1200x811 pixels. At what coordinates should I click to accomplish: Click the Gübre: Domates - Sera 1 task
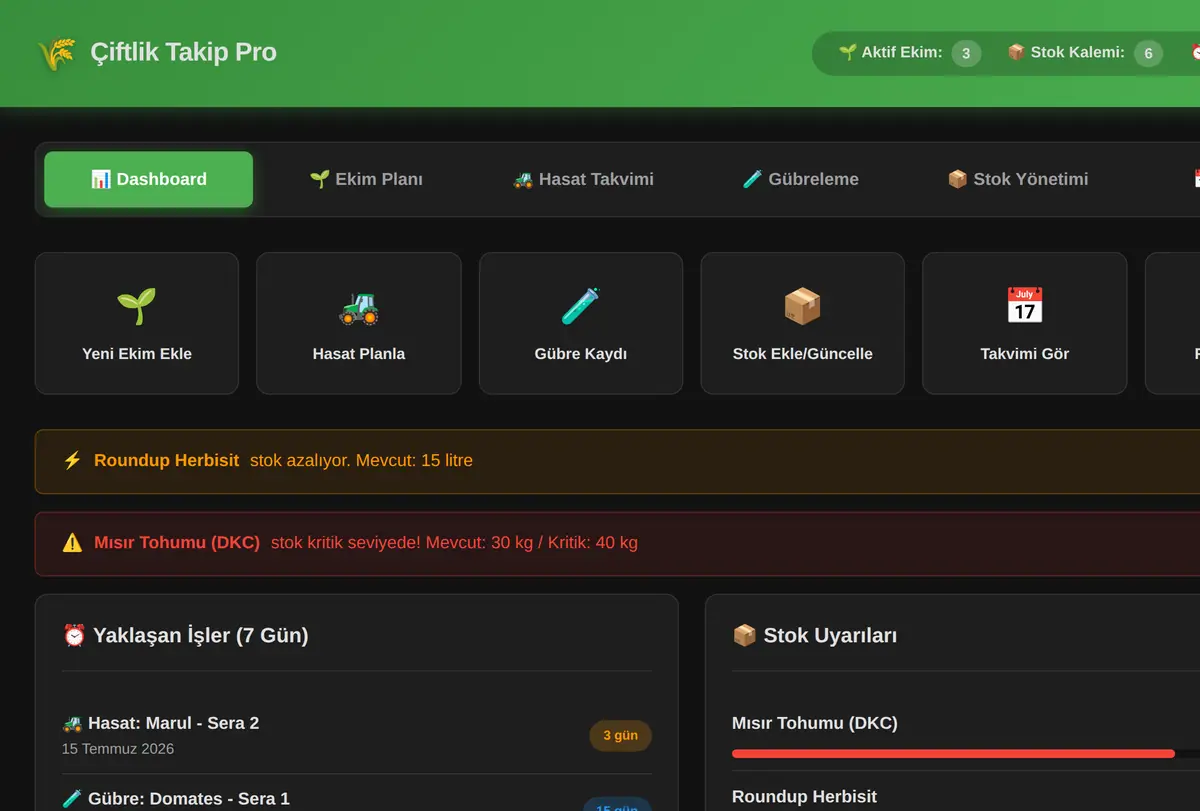click(x=189, y=799)
